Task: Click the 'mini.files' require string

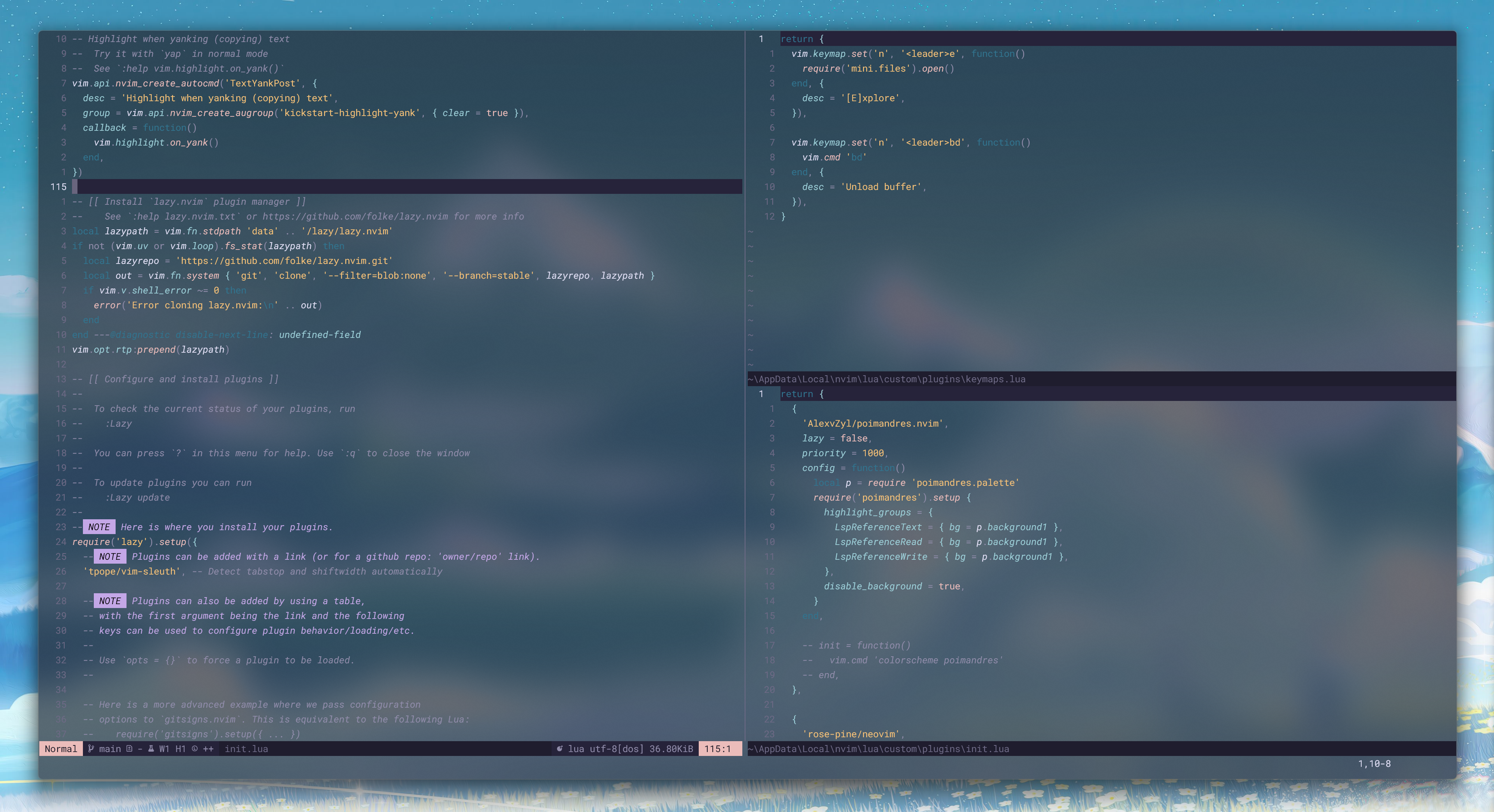Action: (x=878, y=69)
